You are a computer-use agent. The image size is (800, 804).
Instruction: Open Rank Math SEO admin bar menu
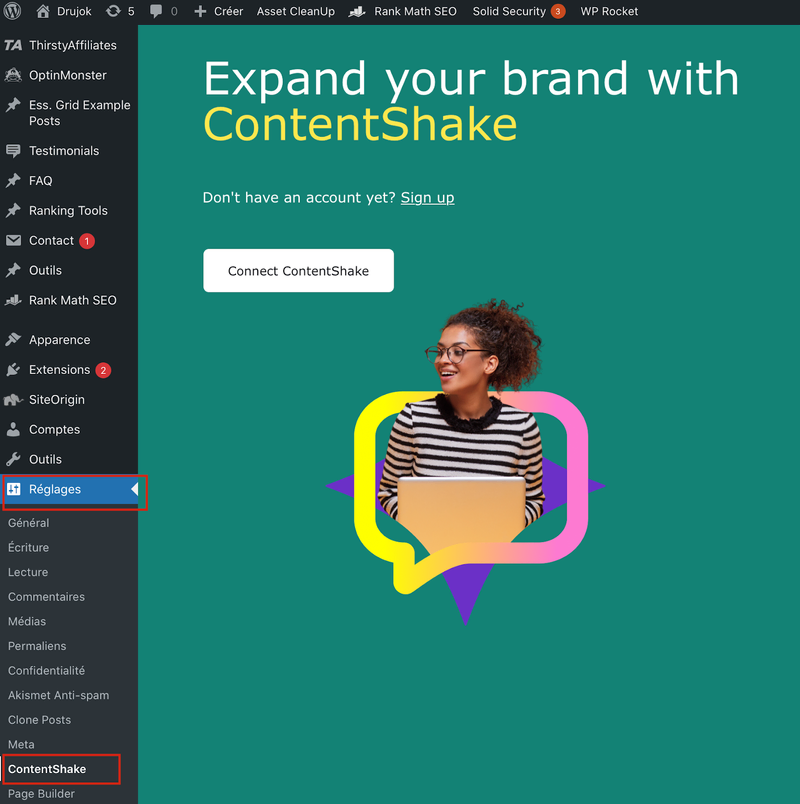(415, 11)
